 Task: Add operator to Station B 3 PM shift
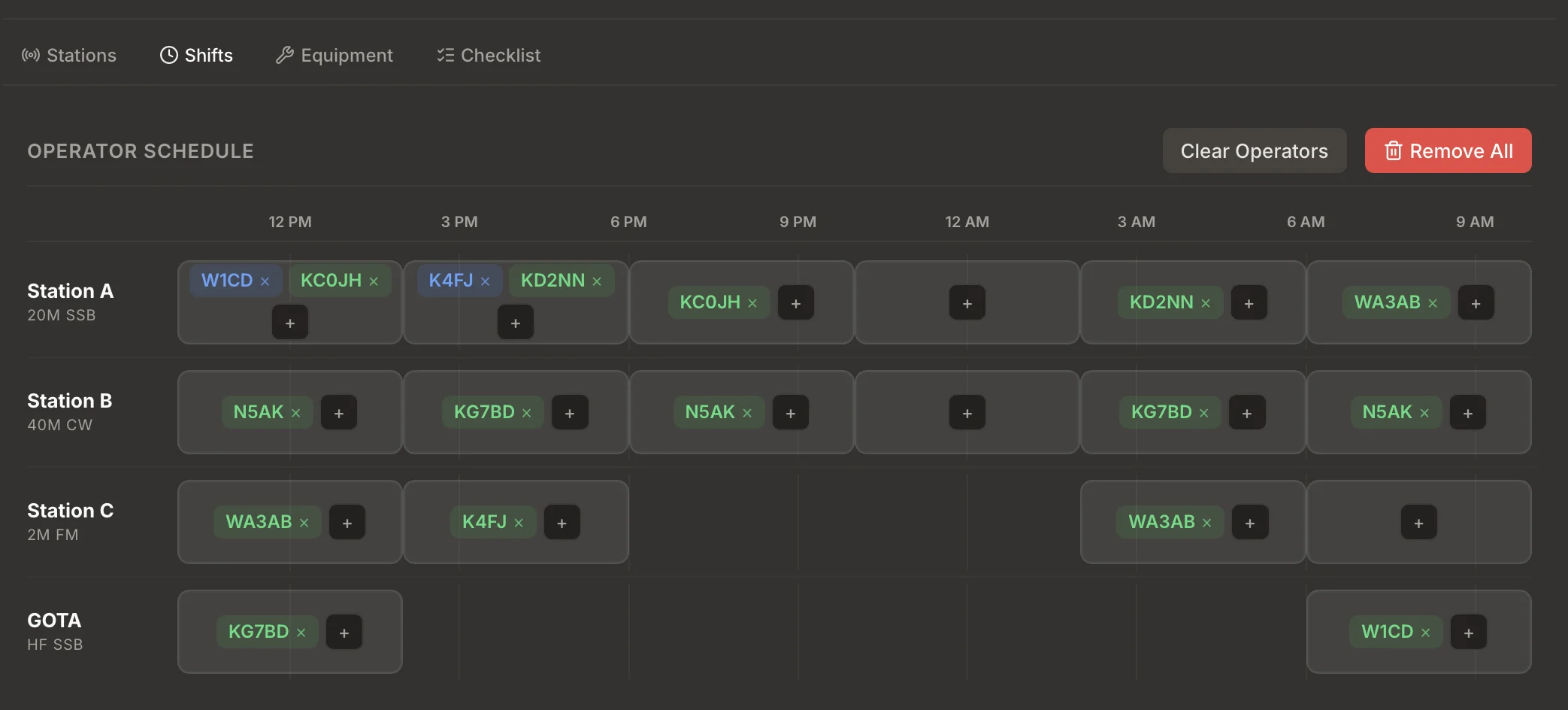[570, 413]
